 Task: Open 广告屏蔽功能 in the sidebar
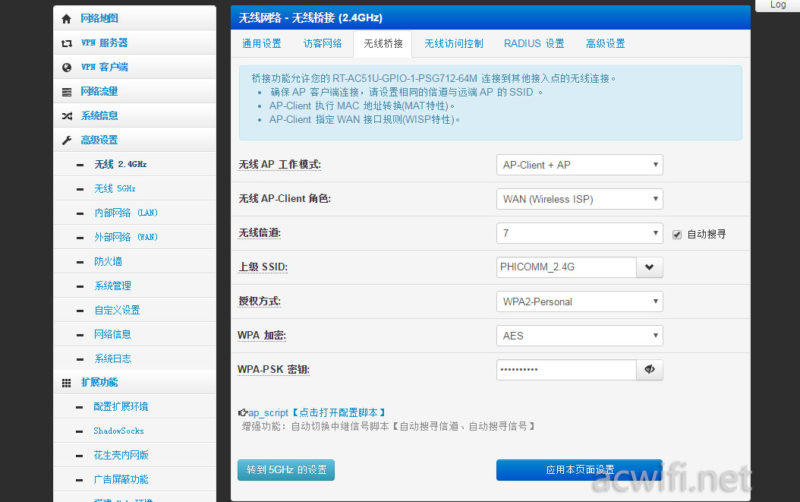click(135, 480)
